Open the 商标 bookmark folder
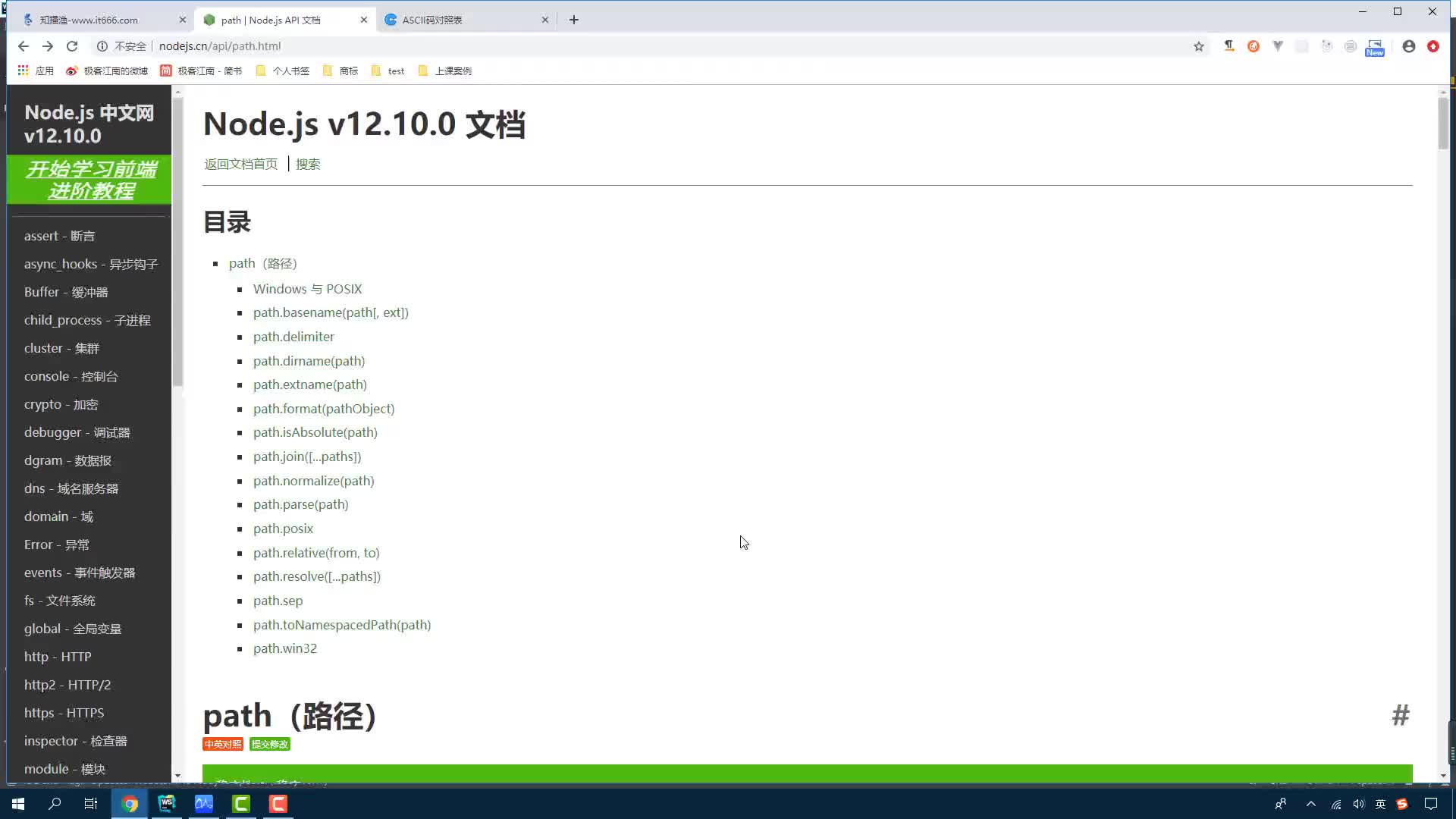1456x819 pixels. (x=340, y=71)
